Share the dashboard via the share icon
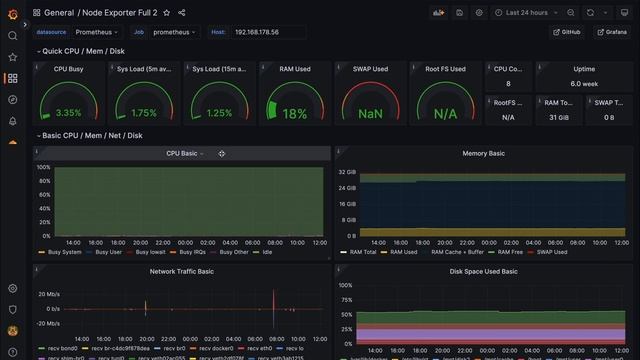640x360 pixels. coord(182,13)
